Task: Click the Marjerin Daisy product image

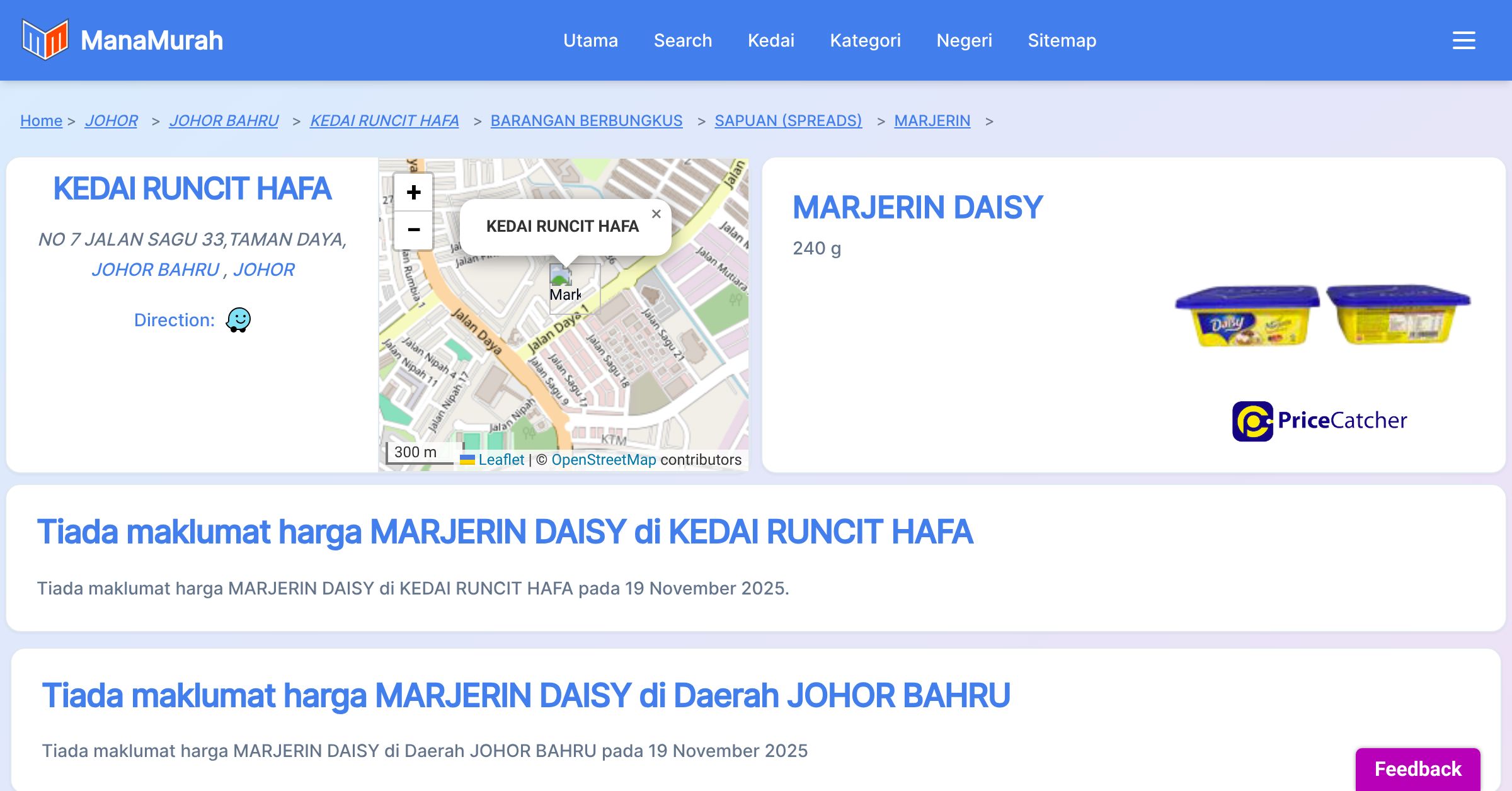Action: click(1322, 315)
